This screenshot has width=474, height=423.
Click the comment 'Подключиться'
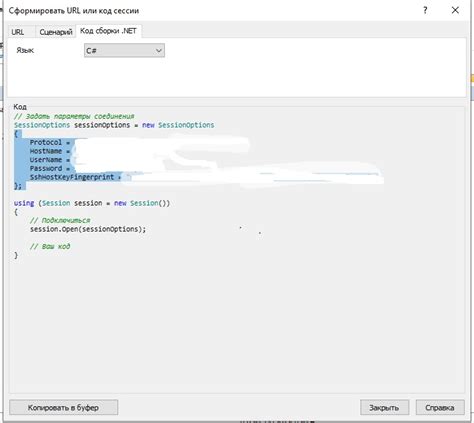pyautogui.click(x=60, y=220)
